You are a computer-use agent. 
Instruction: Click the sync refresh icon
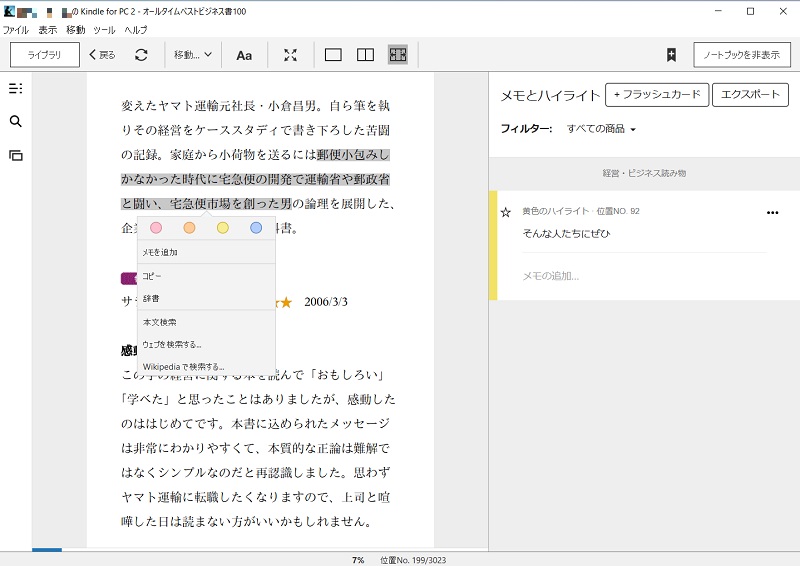(141, 55)
